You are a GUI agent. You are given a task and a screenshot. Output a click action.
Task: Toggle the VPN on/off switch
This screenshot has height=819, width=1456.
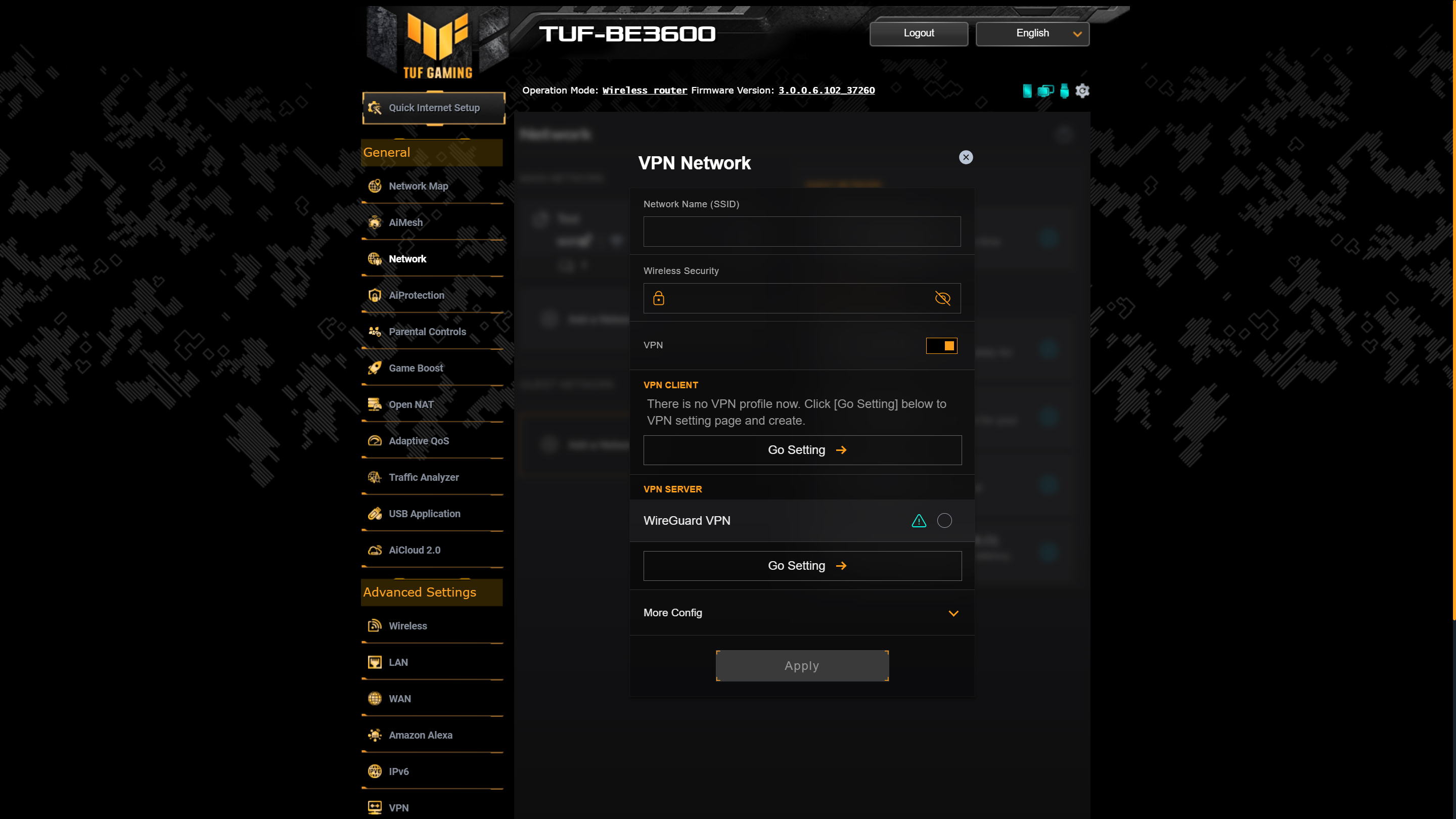click(x=941, y=345)
